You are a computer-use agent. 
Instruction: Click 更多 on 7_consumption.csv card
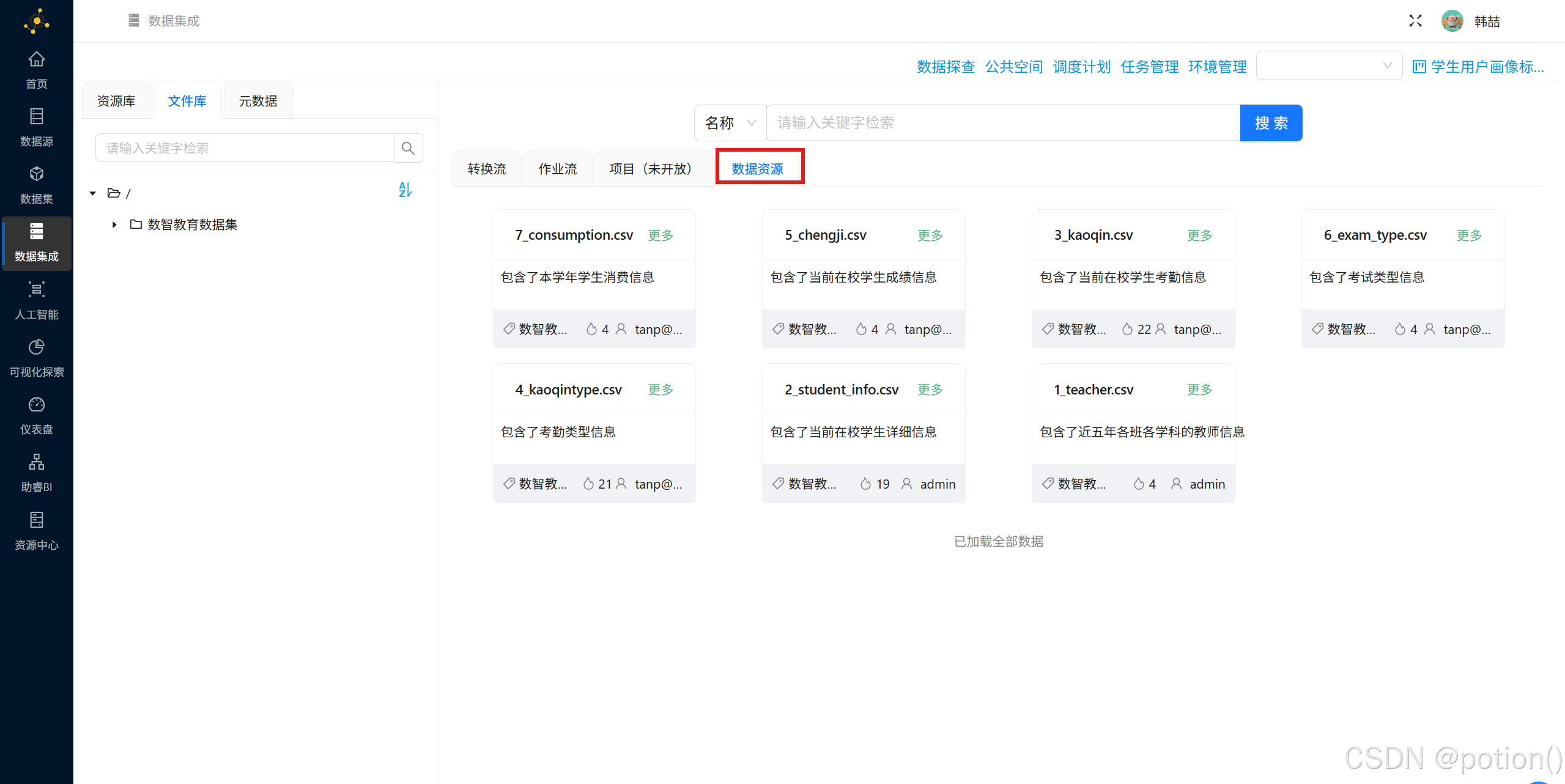(660, 235)
